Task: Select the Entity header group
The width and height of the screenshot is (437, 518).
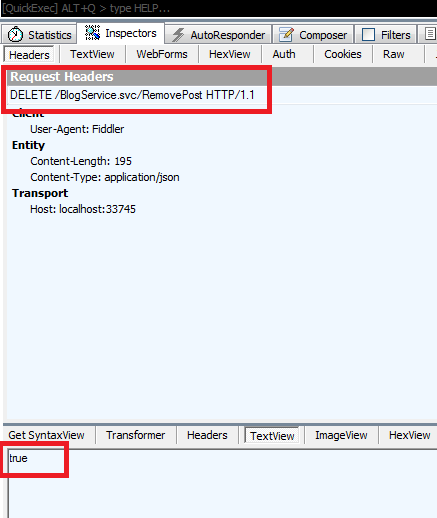Action: pyautogui.click(x=28, y=145)
